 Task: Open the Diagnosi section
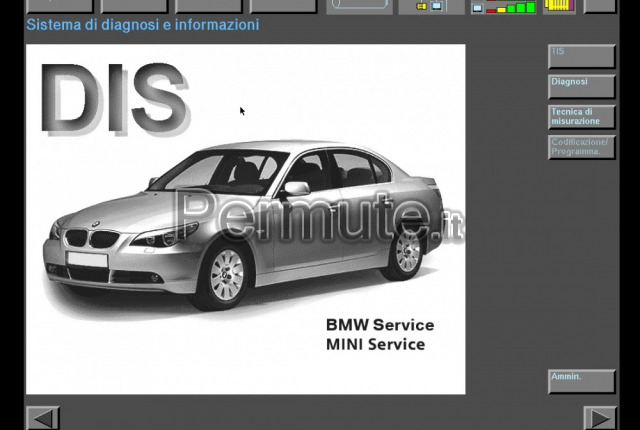point(581,86)
